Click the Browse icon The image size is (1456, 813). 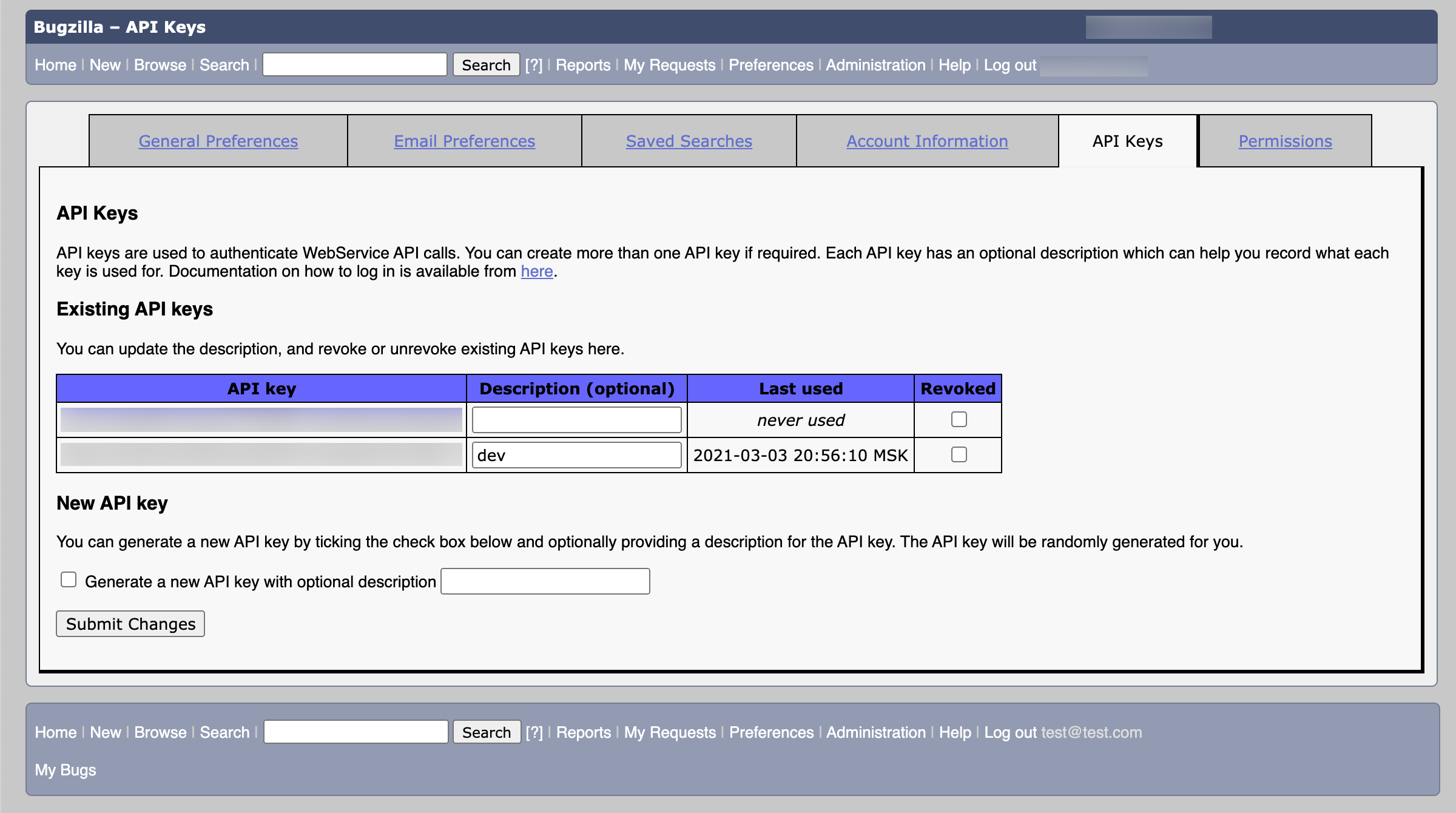(x=159, y=64)
